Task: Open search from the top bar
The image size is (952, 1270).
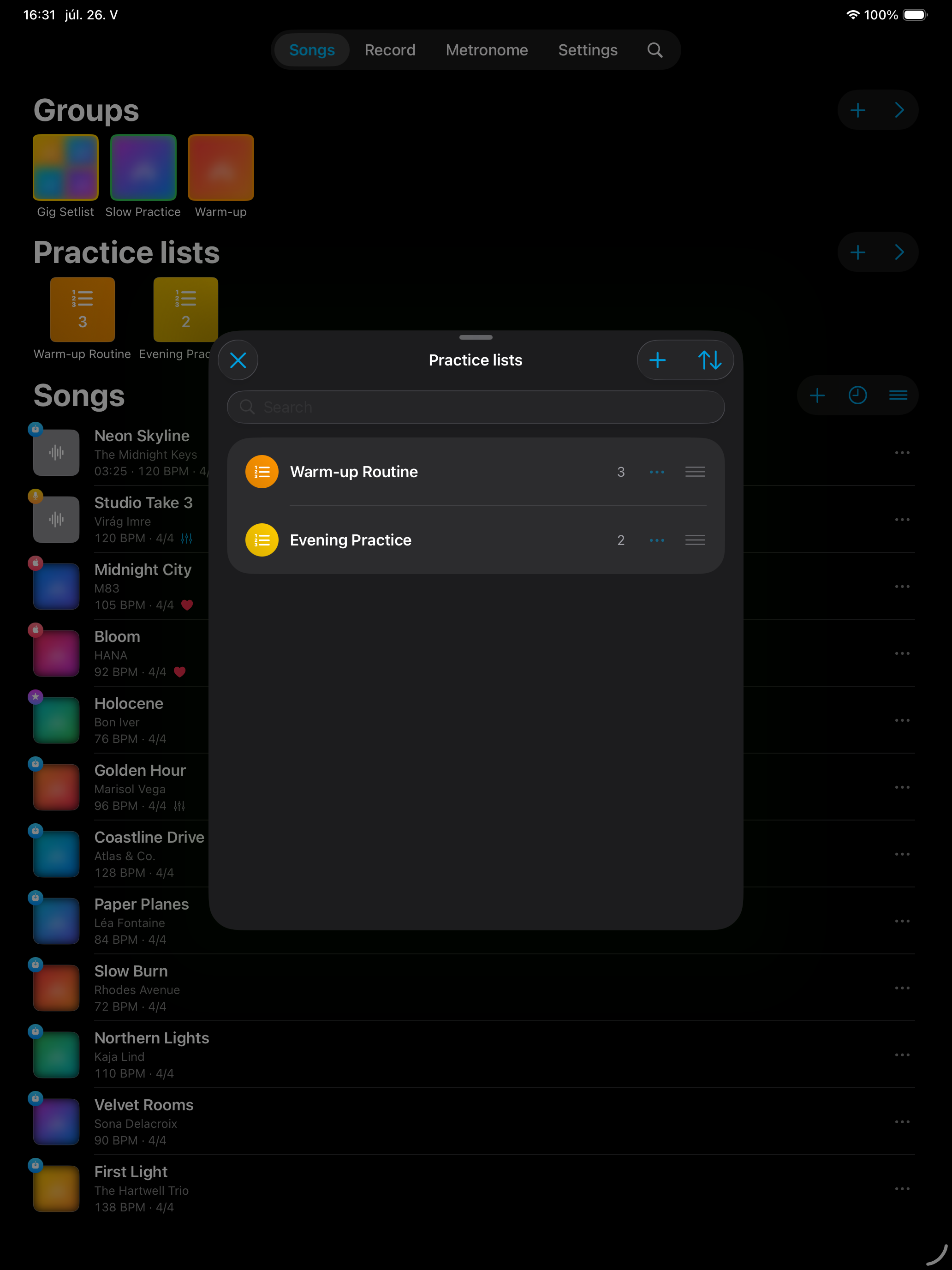Action: 655,50
